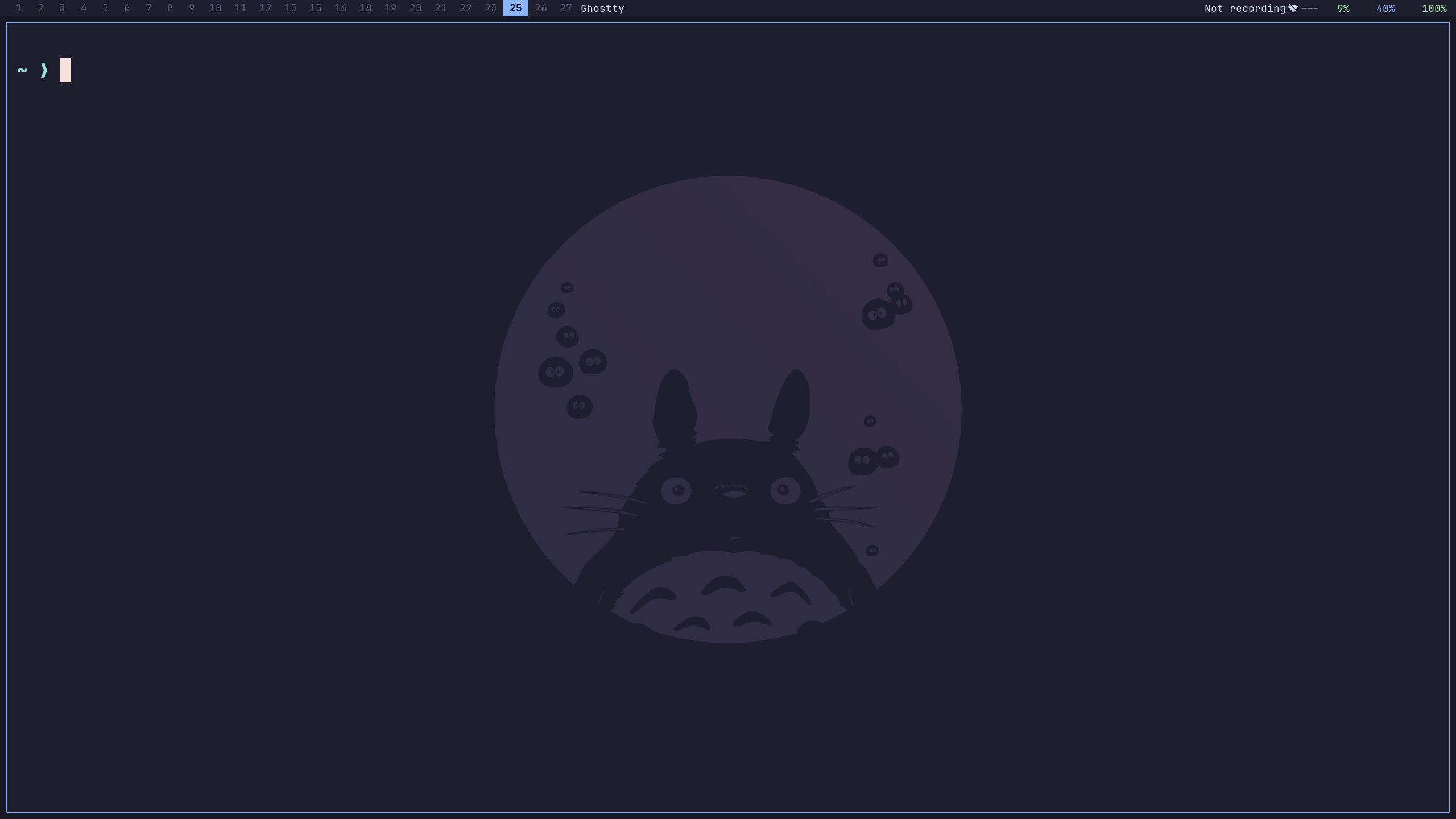Screen dimensions: 1456x819
Task: Click the 100% status indicator
Action: pos(1434,9)
